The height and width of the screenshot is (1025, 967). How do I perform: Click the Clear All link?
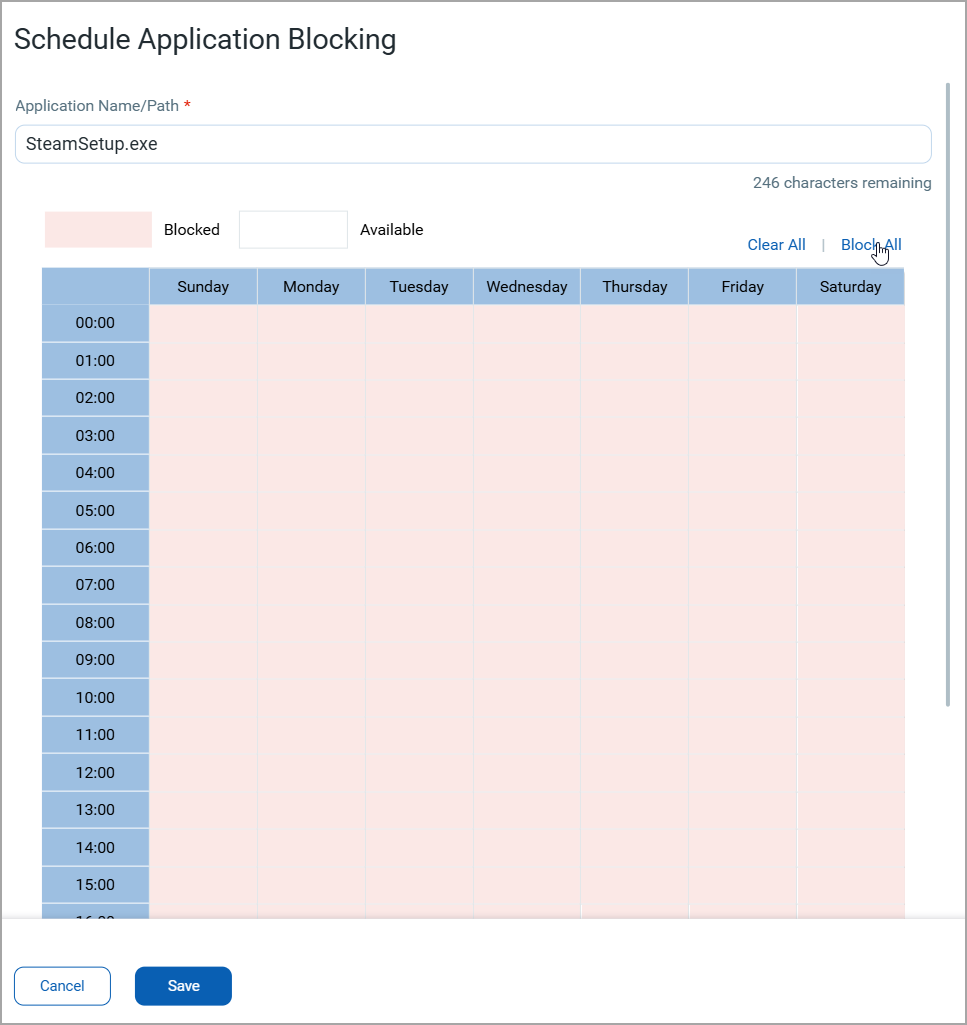tap(776, 245)
